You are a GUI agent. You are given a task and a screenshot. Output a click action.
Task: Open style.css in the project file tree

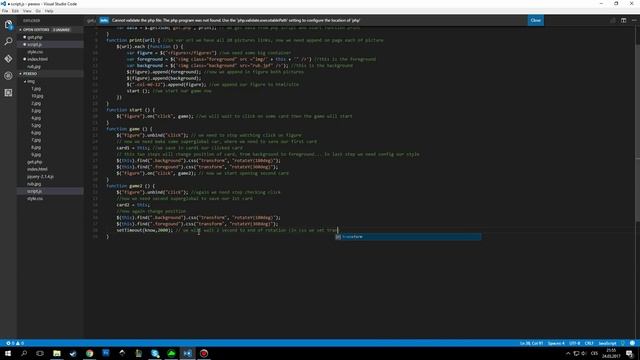35,199
